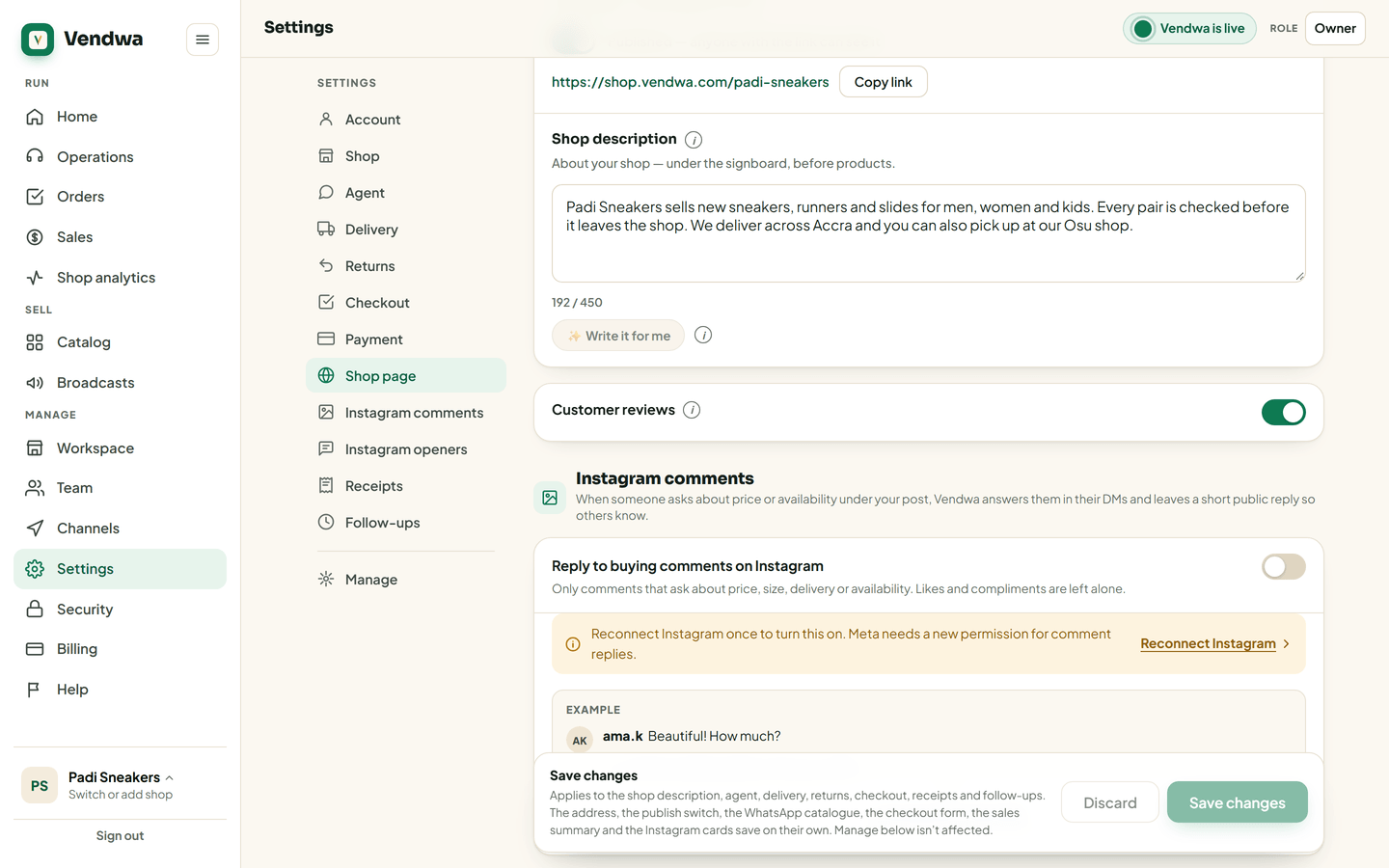Click the Broadcasts megaphone icon
1389x868 pixels.
[x=35, y=383]
